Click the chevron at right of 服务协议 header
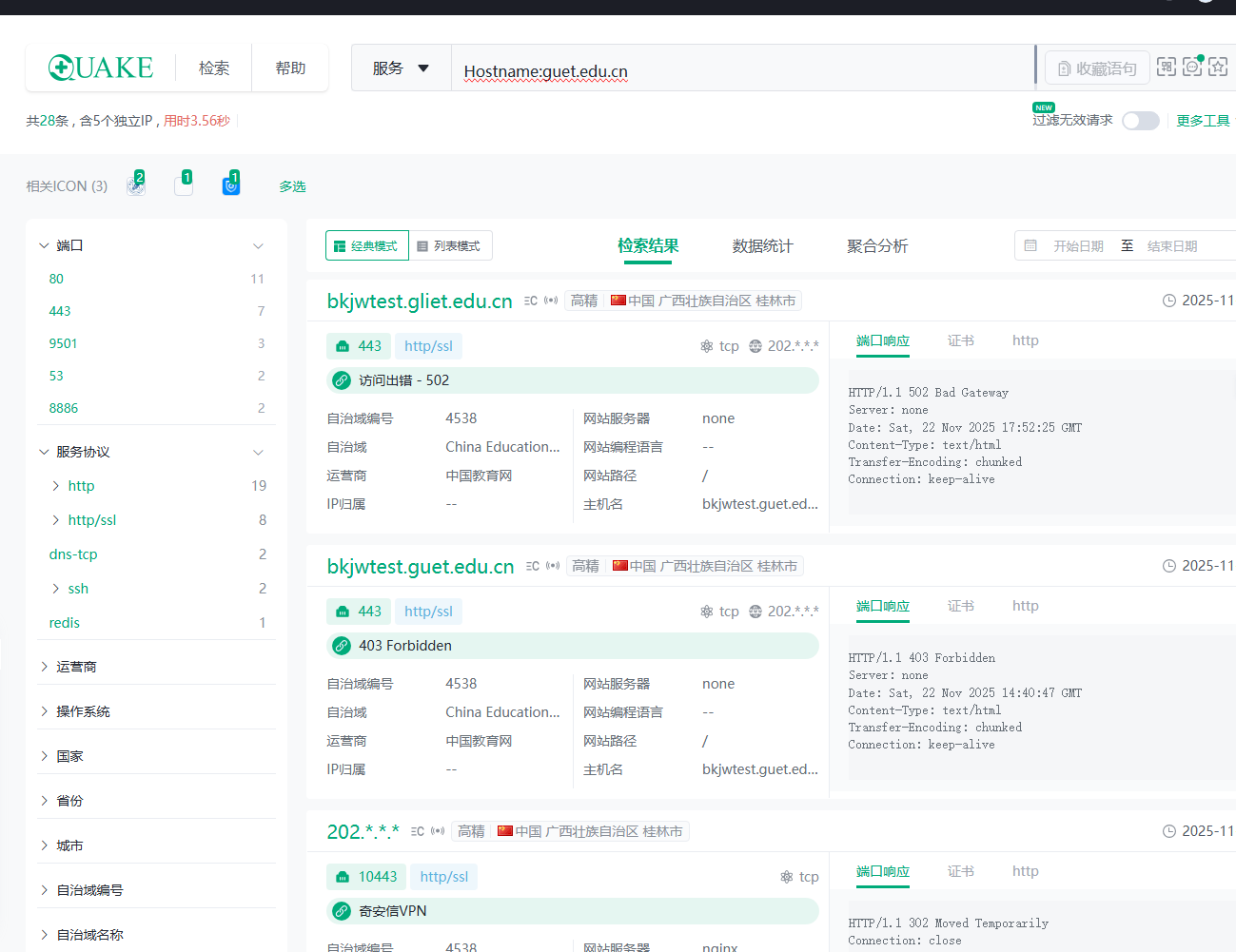 258,453
